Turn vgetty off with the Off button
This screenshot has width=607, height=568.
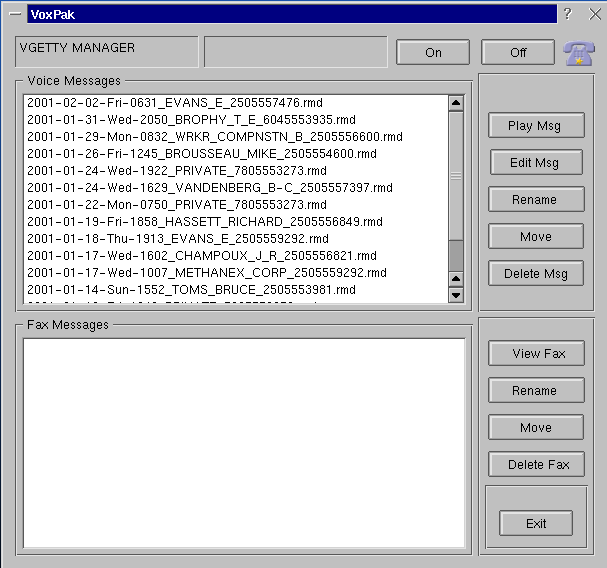(x=518, y=53)
